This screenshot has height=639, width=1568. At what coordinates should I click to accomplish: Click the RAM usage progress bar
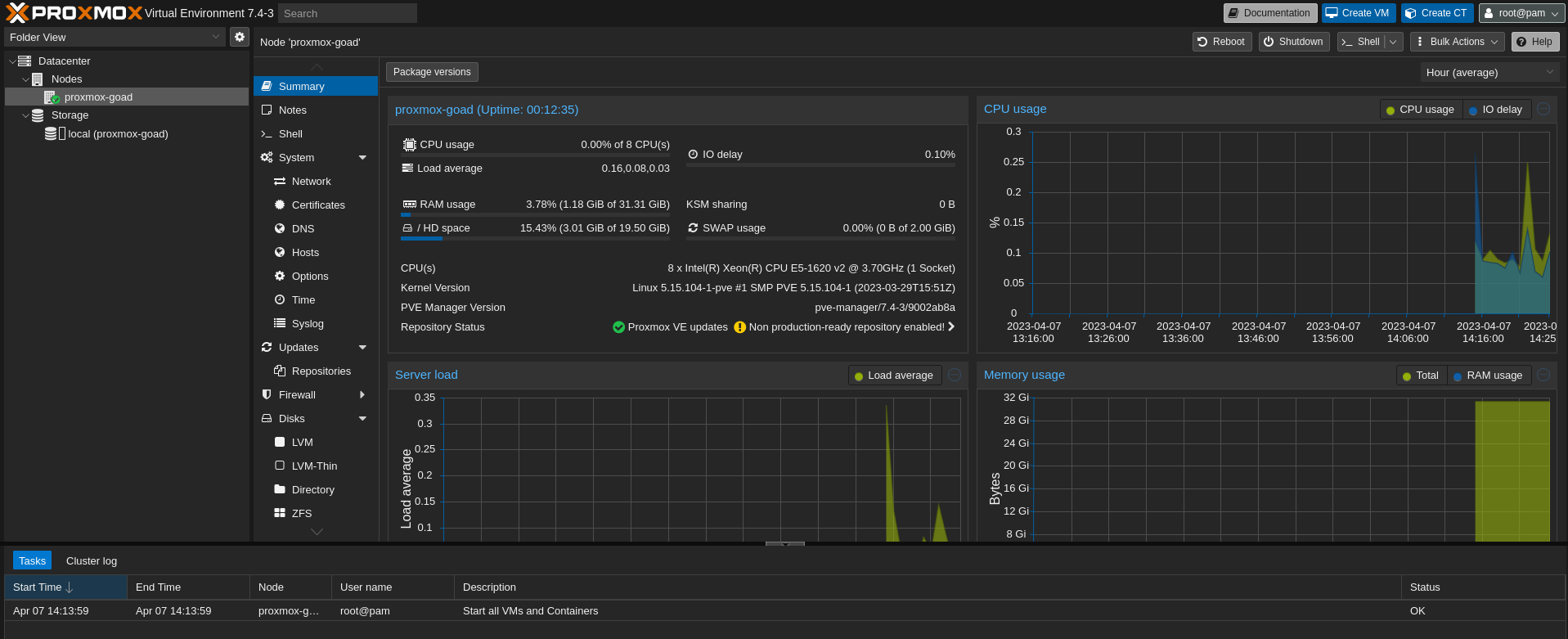535,215
